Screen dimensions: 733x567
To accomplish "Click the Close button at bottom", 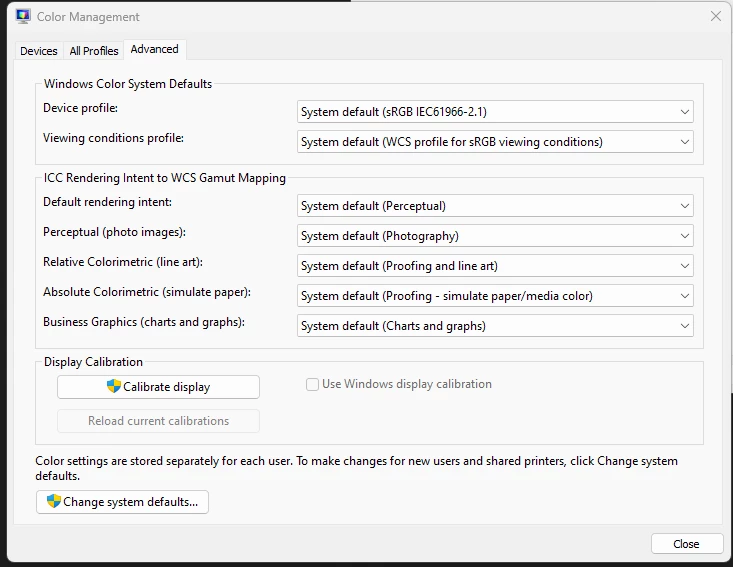I will click(x=686, y=544).
